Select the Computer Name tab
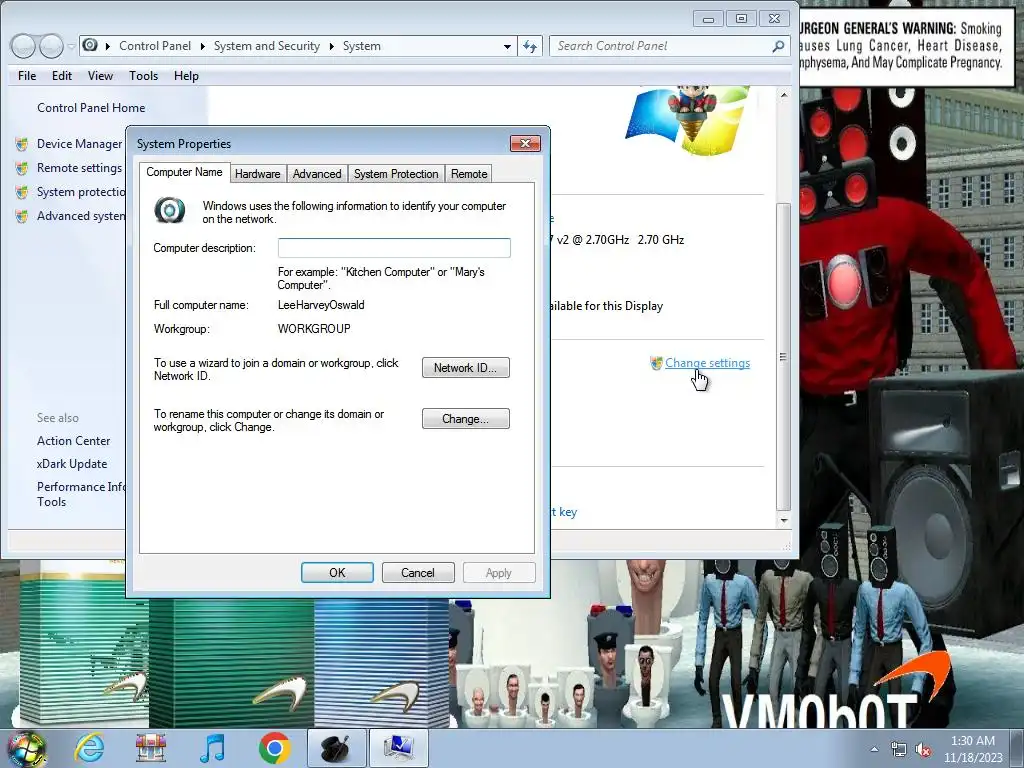The image size is (1024, 768). [184, 172]
